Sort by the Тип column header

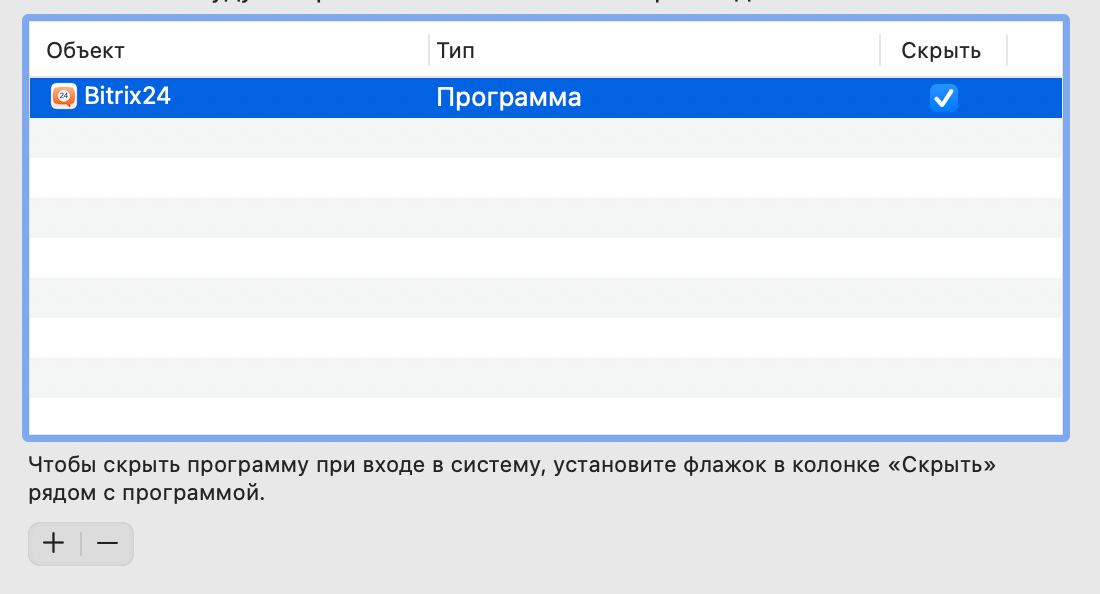[455, 51]
